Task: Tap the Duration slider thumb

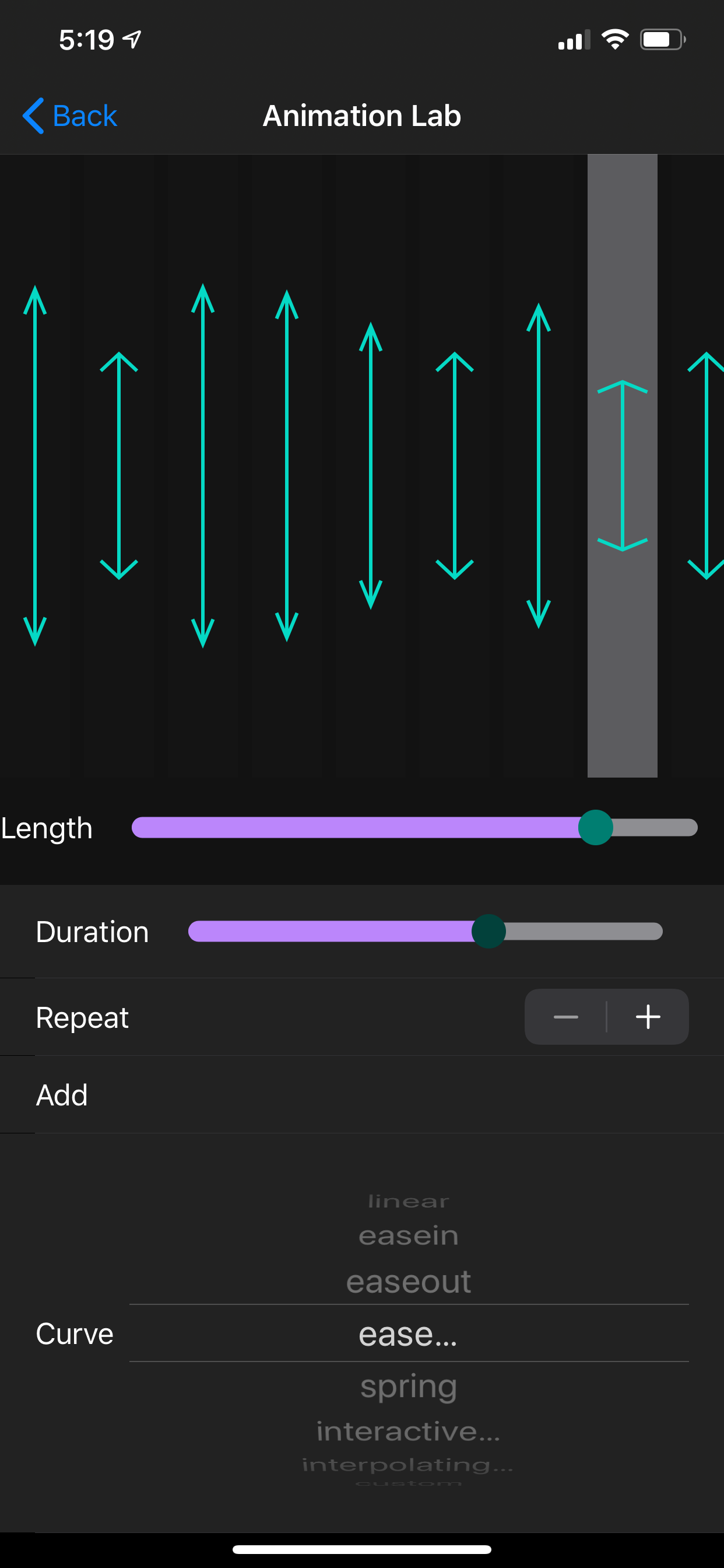Action: click(x=488, y=930)
